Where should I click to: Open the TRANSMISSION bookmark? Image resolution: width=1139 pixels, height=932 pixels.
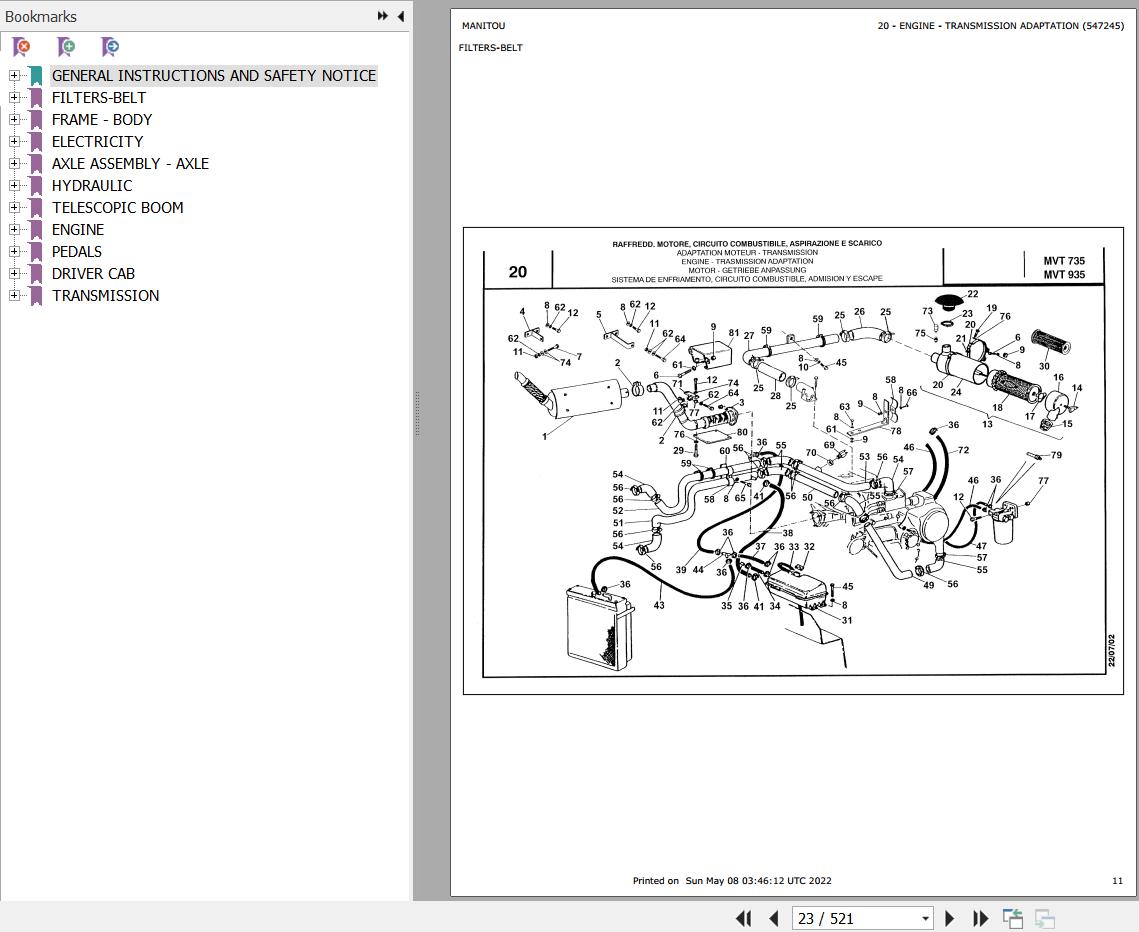click(105, 296)
